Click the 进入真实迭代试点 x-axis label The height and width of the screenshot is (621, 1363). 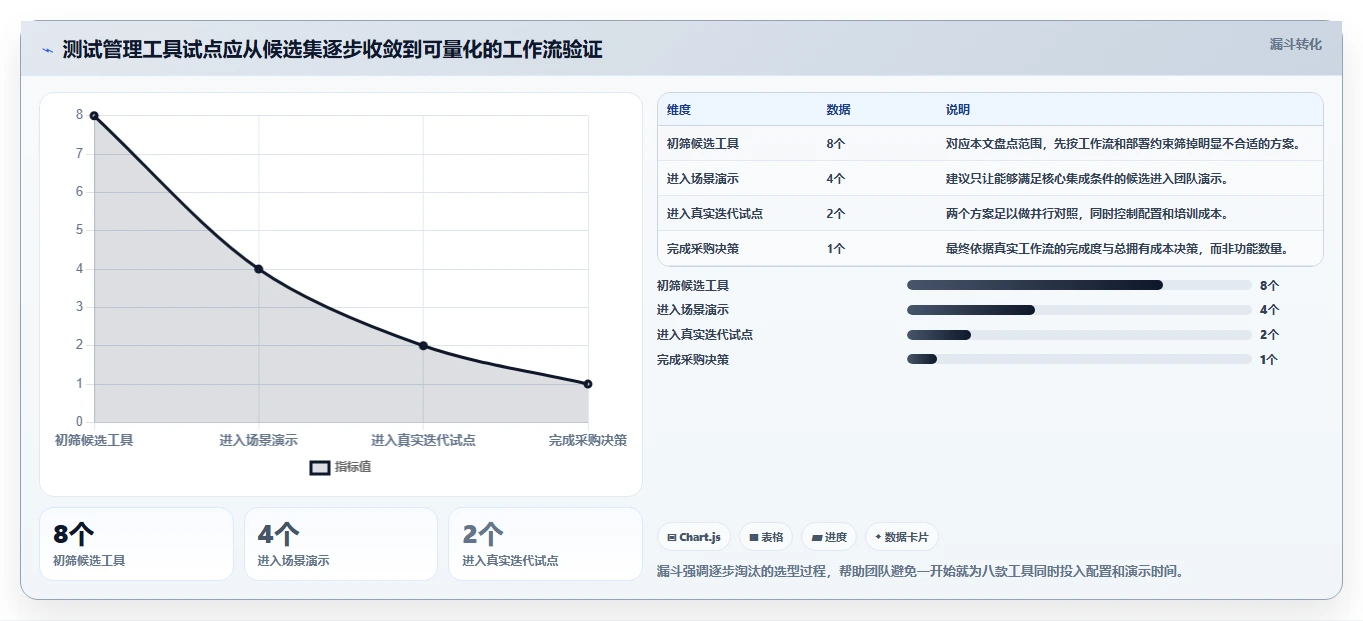coord(423,440)
